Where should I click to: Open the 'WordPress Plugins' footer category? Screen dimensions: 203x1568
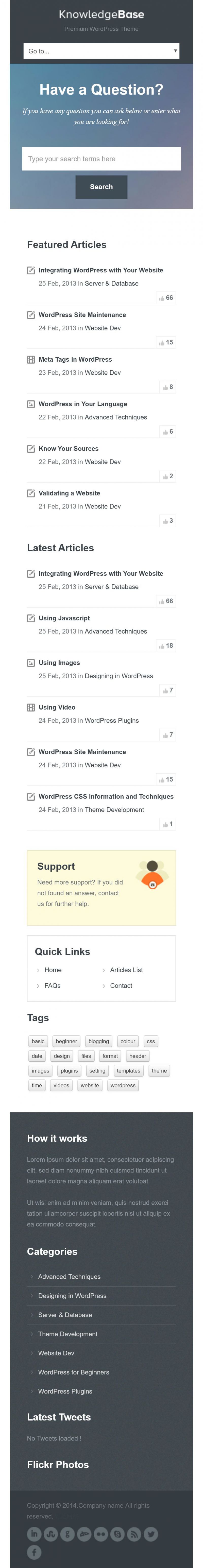tap(65, 1391)
